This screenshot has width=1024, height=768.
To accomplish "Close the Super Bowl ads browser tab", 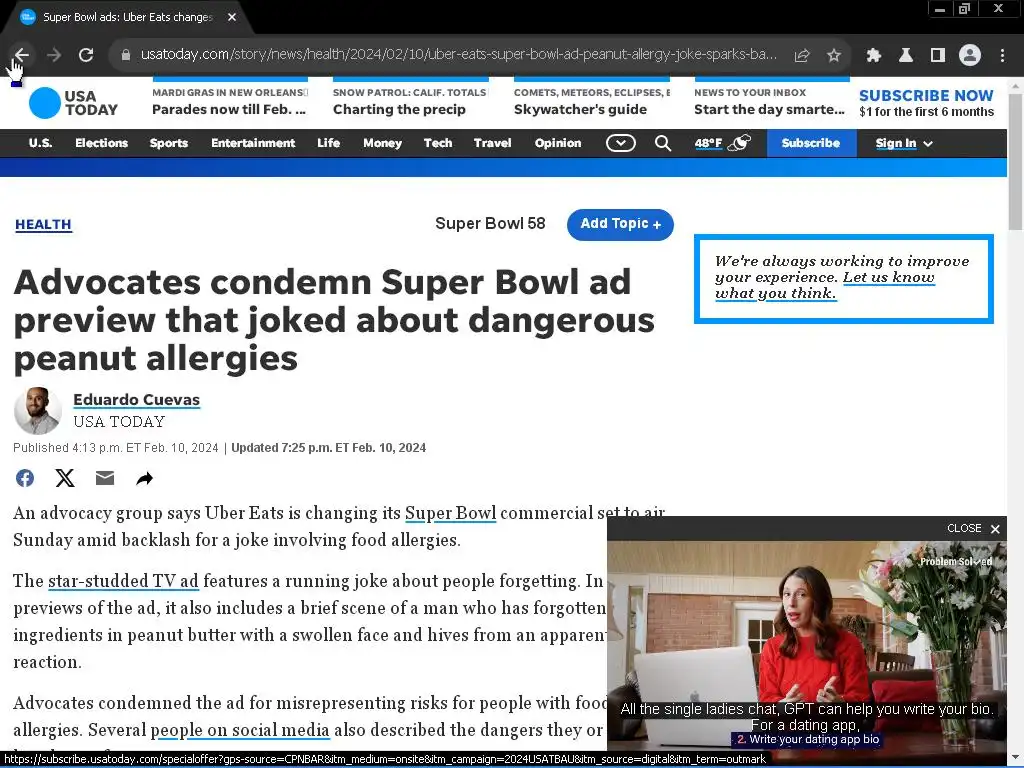I will tap(232, 17).
